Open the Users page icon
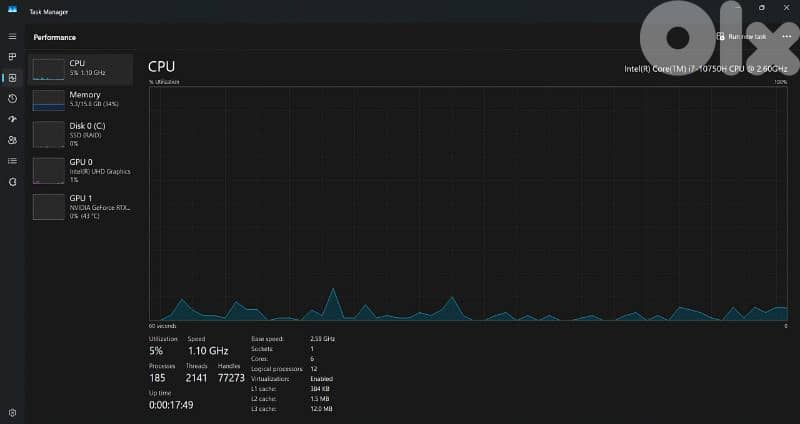 tap(12, 140)
